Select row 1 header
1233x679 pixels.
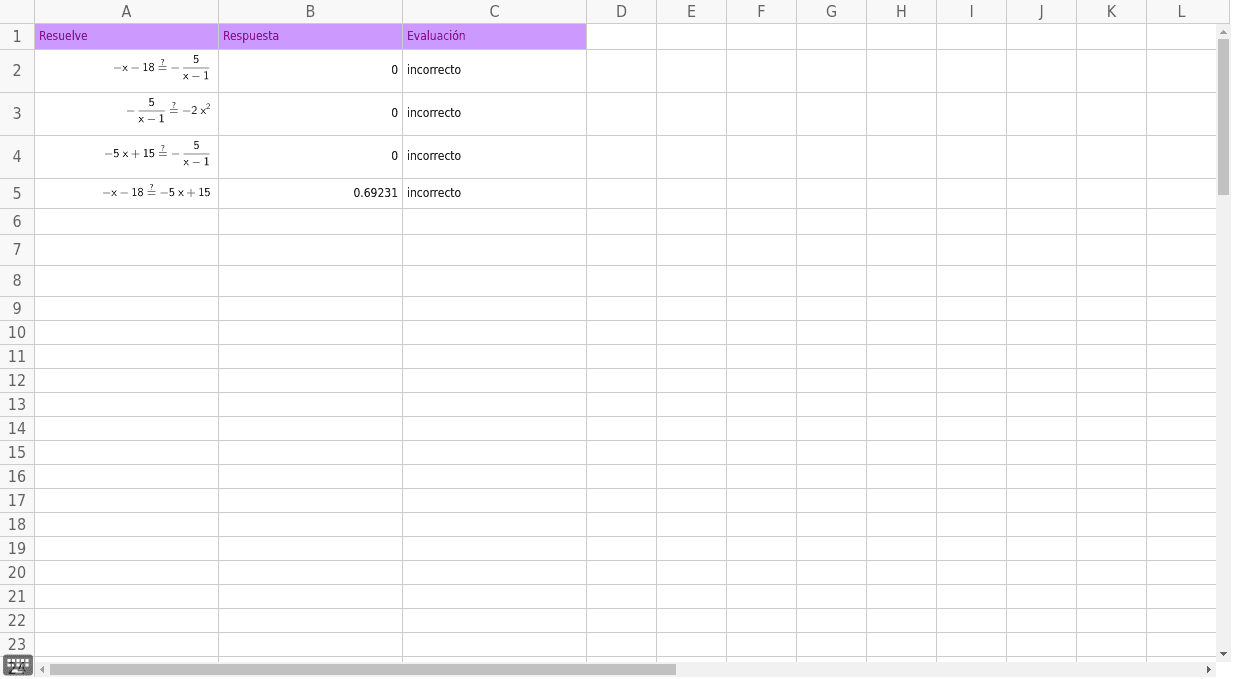[x=17, y=36]
